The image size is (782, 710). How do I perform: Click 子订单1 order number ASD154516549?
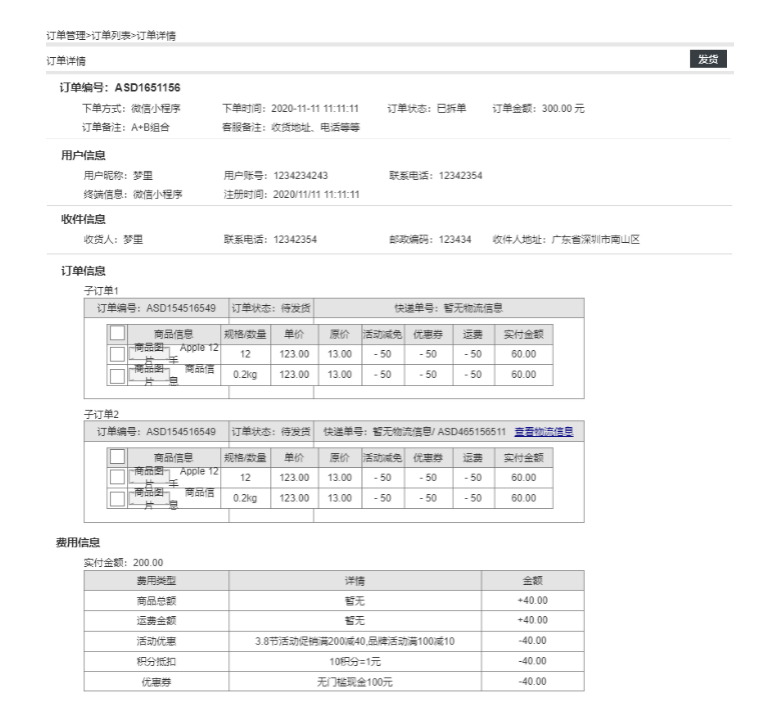tap(155, 308)
